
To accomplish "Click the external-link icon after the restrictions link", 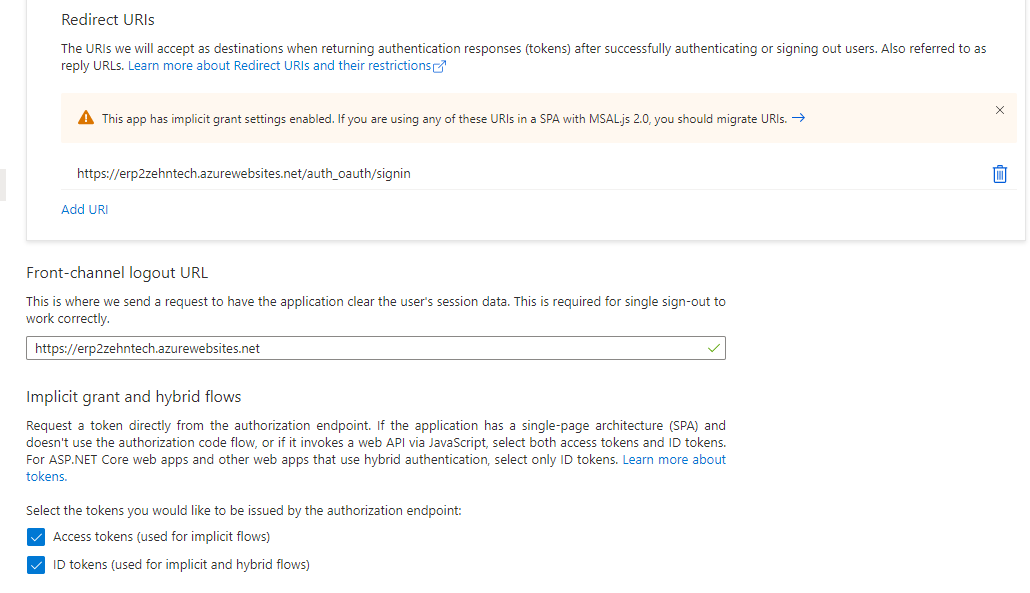I will 437,65.
